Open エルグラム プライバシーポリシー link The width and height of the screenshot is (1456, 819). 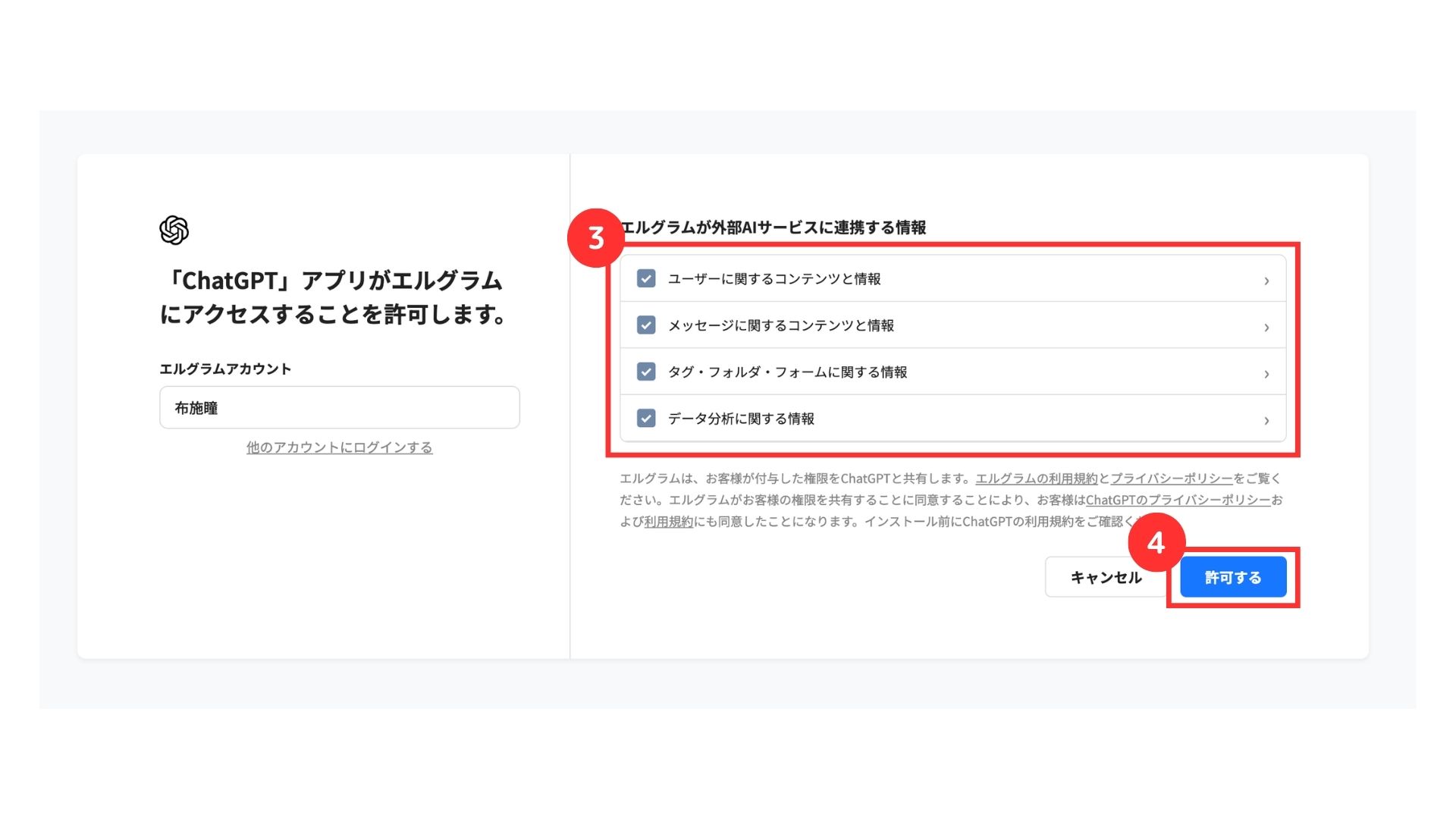tap(1172, 479)
